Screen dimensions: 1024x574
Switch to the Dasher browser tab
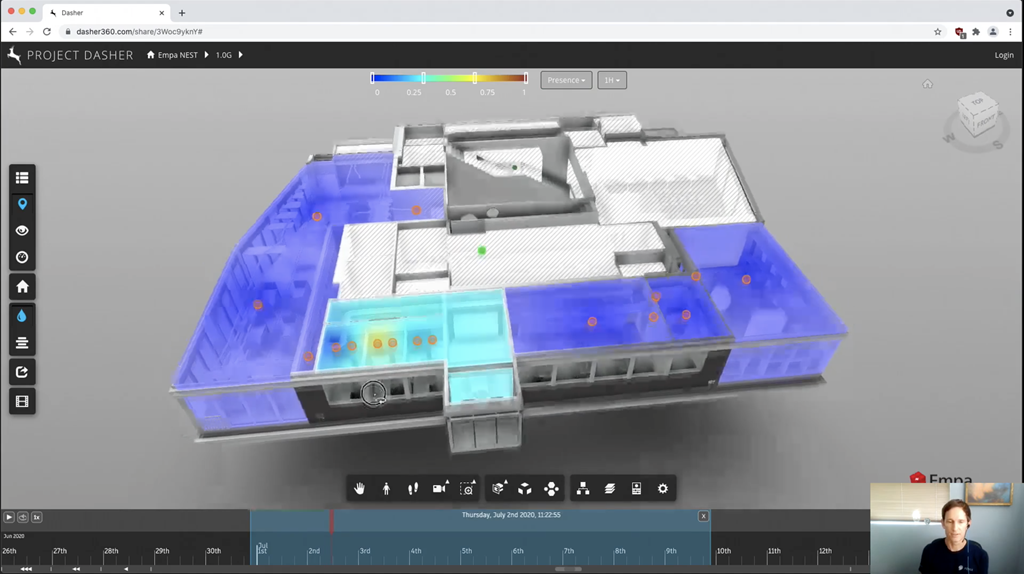tap(100, 13)
